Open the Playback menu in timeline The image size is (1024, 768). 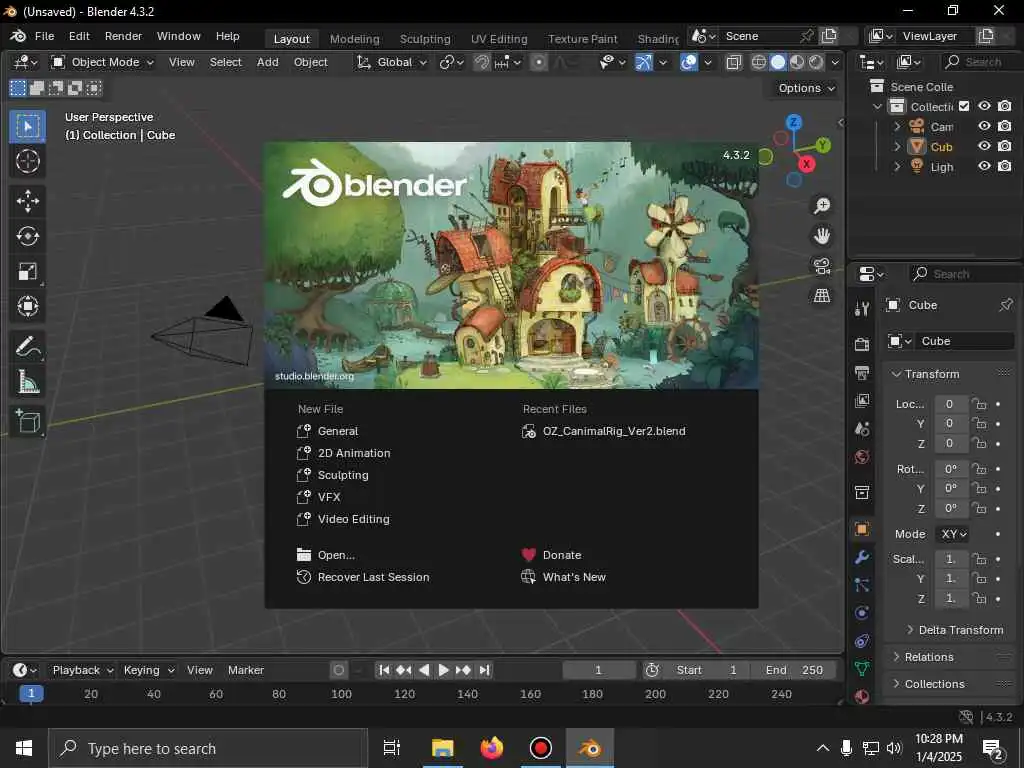[83, 670]
